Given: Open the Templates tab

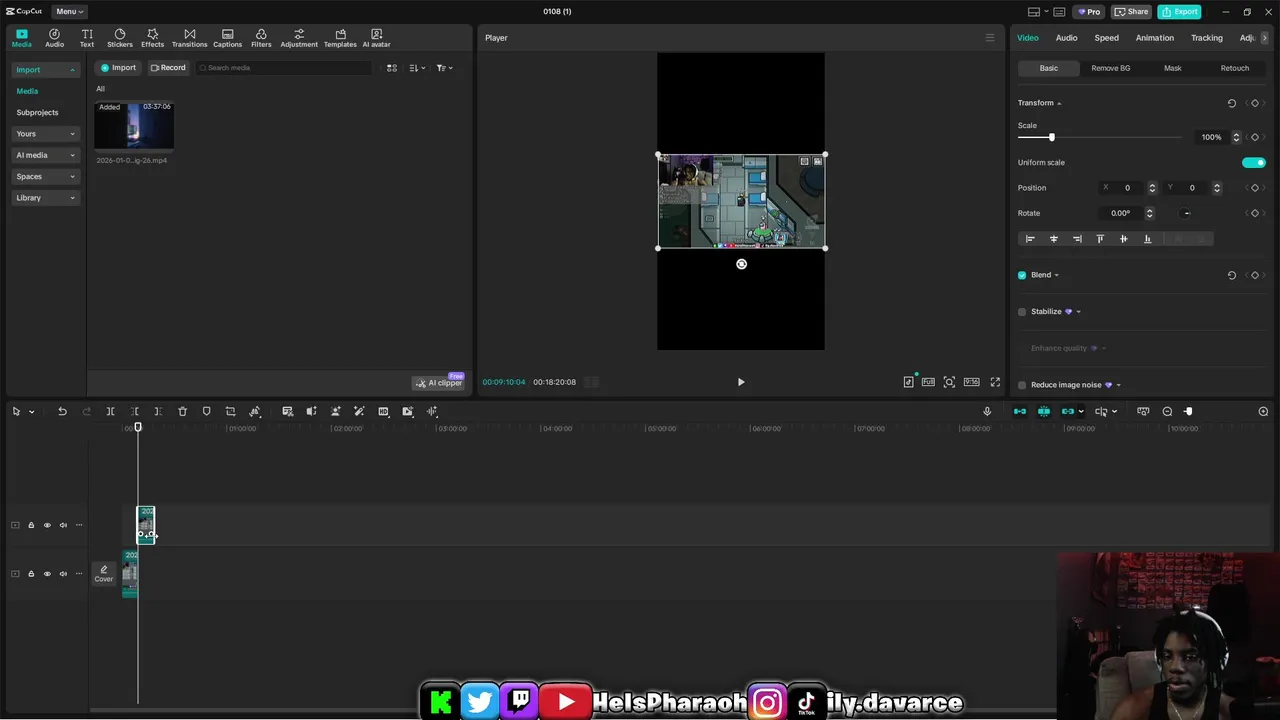Looking at the screenshot, I should tap(340, 38).
